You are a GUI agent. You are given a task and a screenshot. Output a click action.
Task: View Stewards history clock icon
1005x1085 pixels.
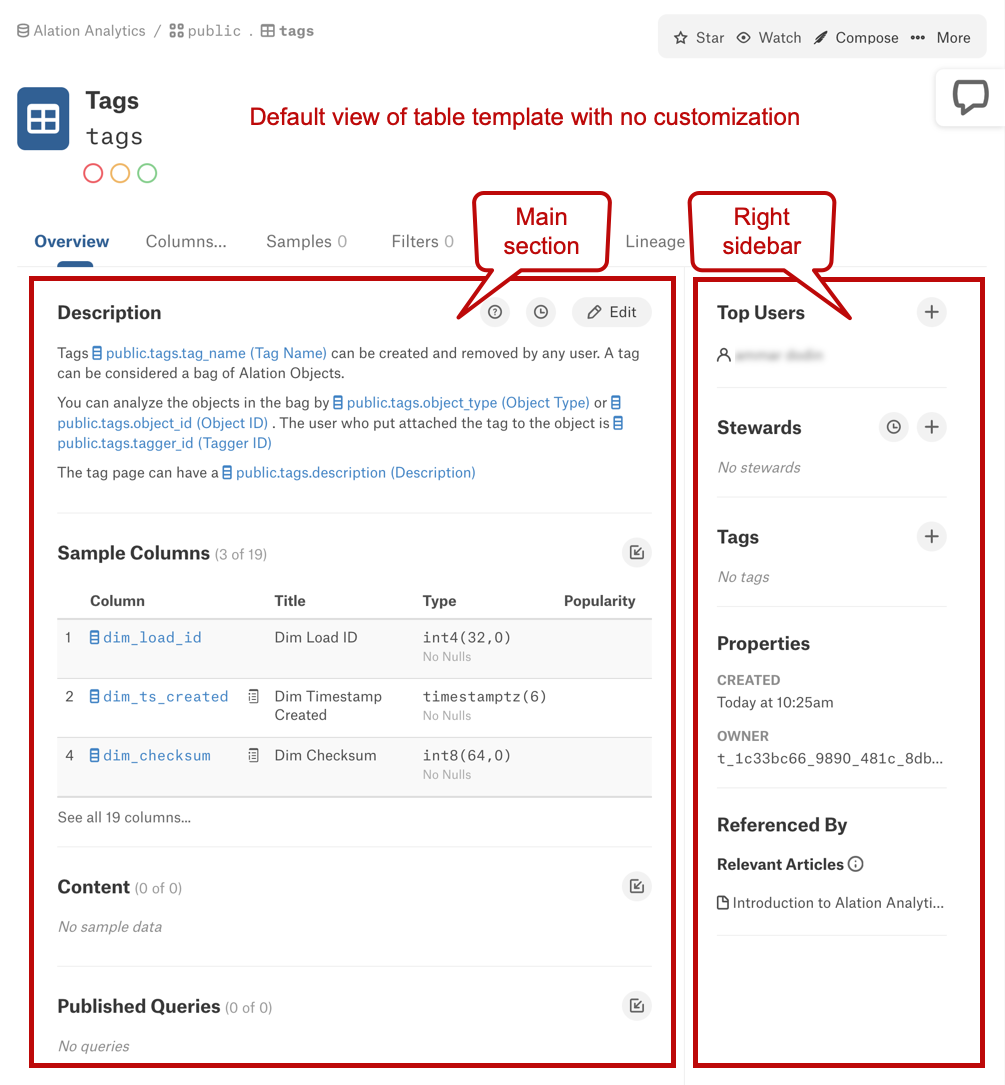click(894, 427)
